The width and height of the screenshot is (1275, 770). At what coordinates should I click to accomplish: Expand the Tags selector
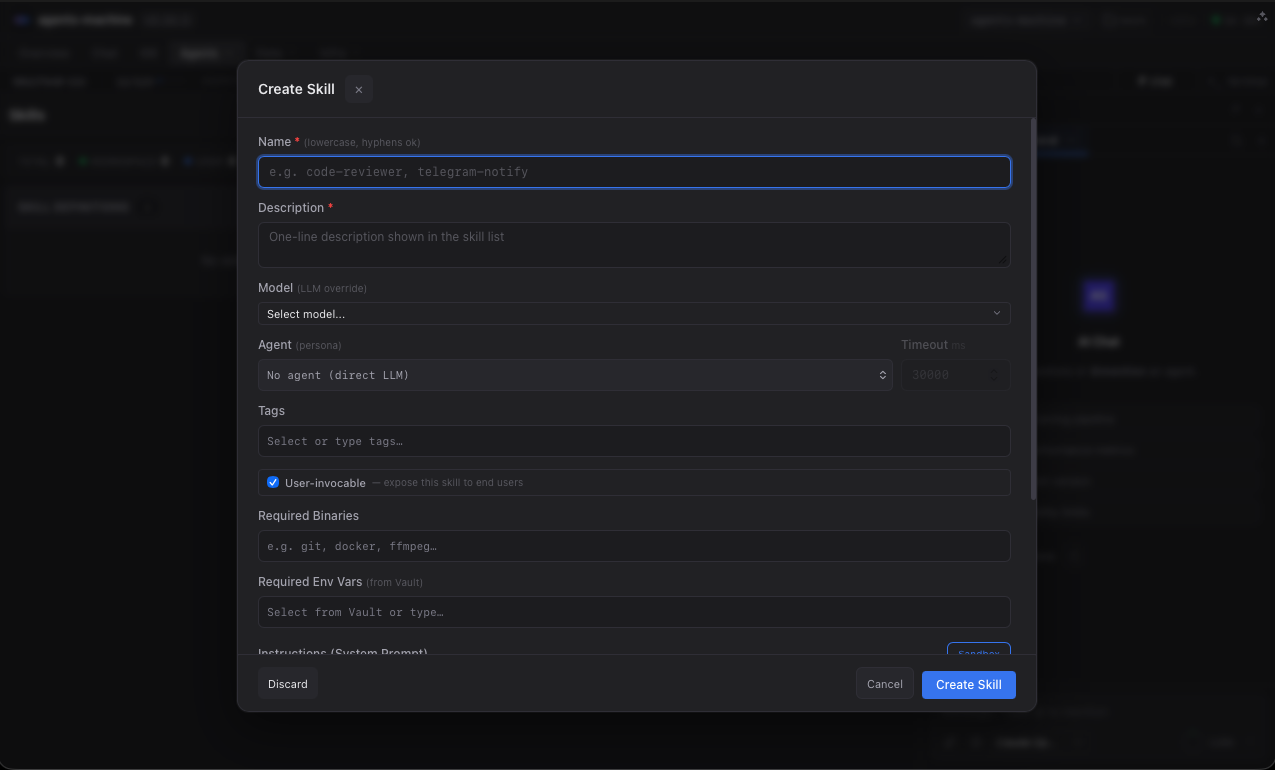[x=634, y=441]
